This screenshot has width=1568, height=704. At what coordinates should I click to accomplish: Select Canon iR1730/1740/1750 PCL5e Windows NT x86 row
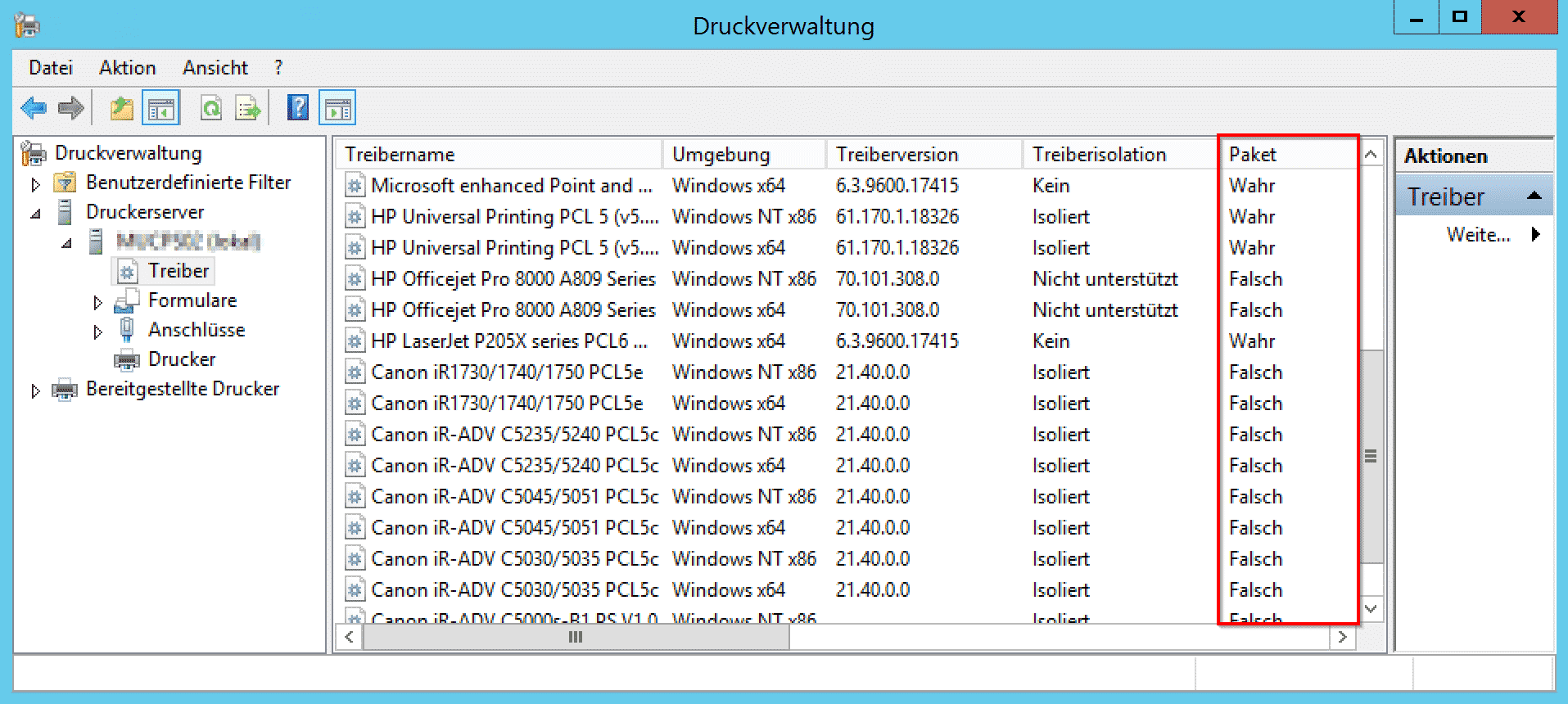click(847, 372)
